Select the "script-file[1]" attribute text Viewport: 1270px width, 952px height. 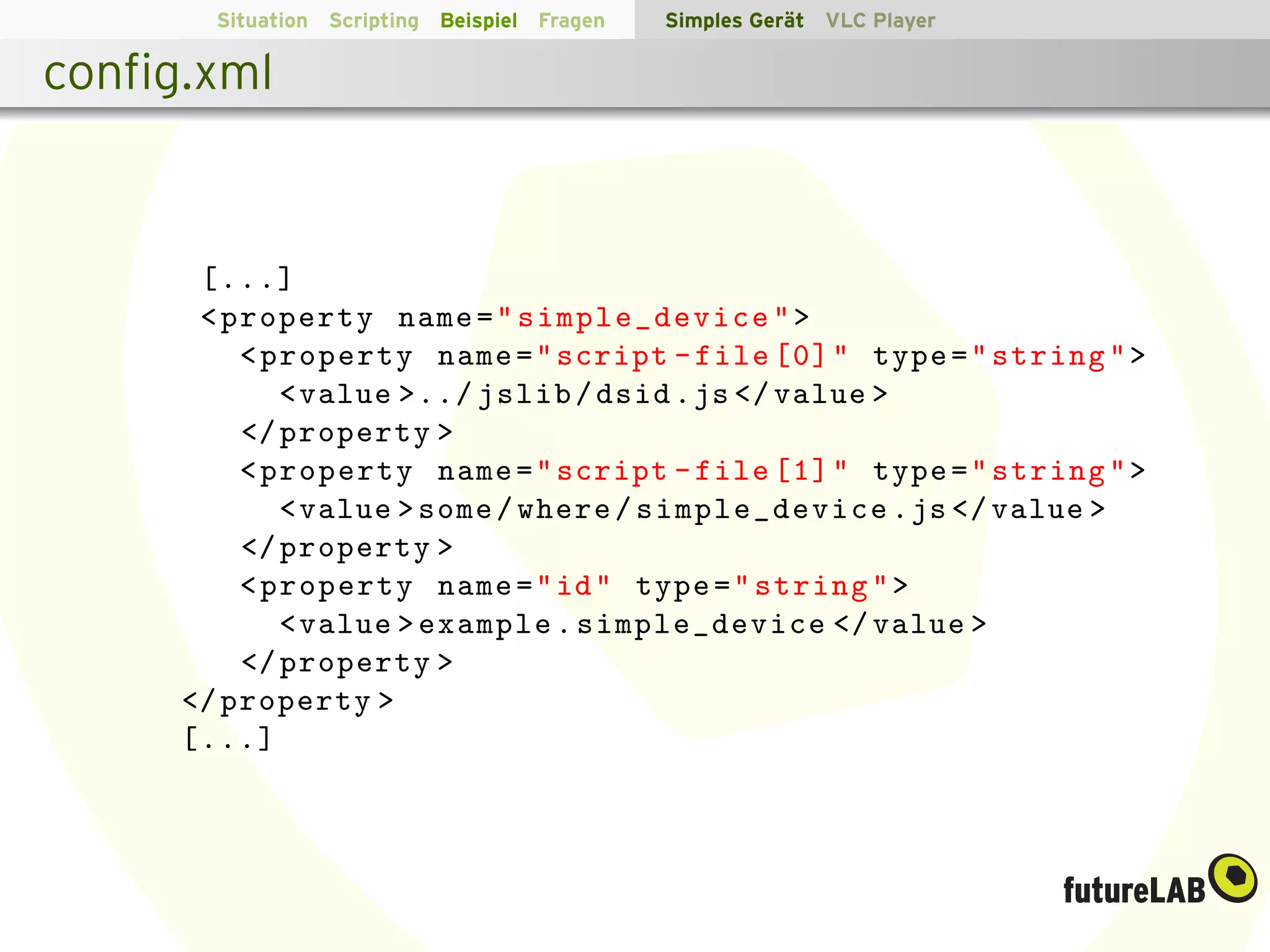[693, 472]
